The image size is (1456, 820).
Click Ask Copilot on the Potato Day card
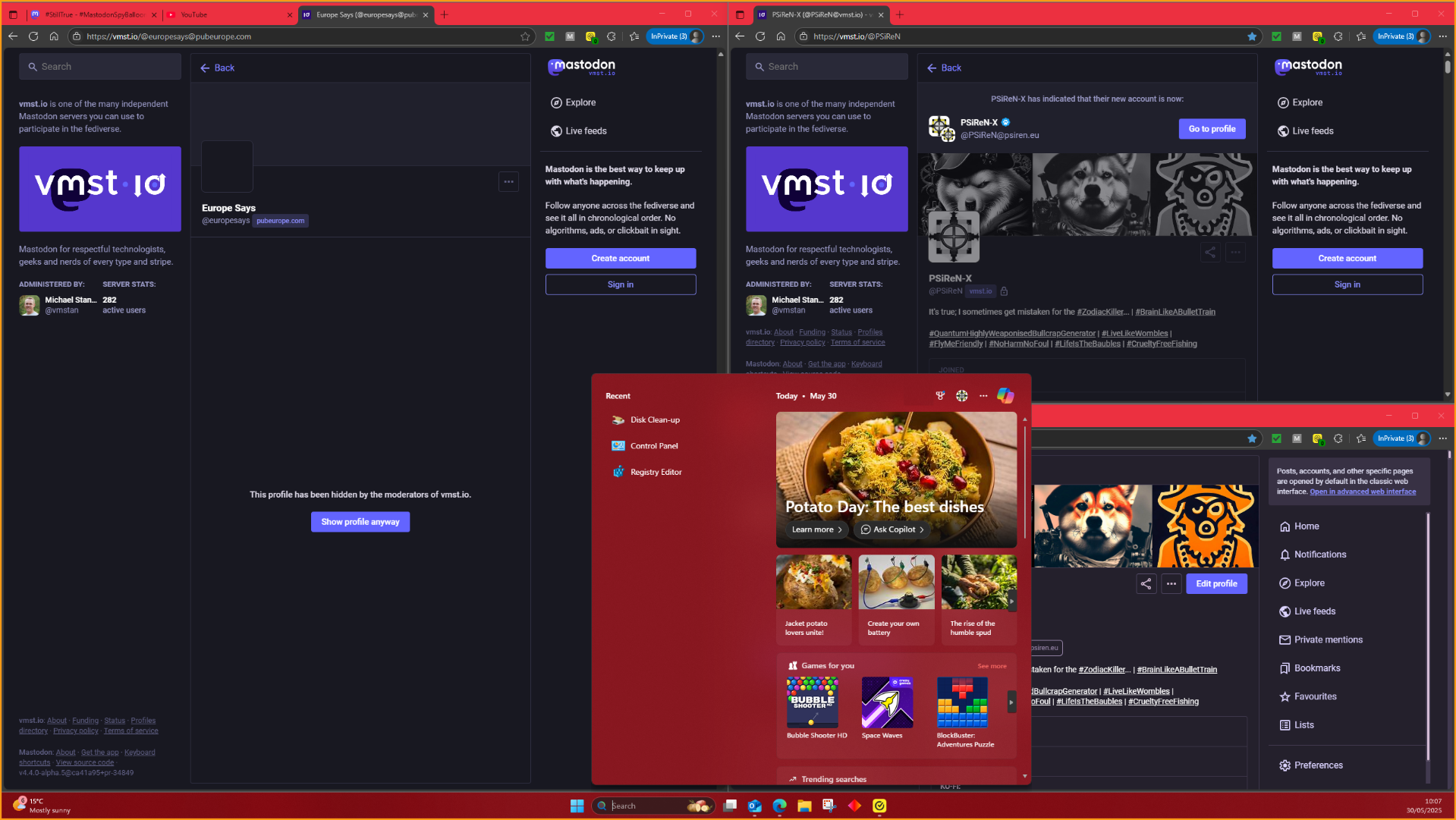892,529
